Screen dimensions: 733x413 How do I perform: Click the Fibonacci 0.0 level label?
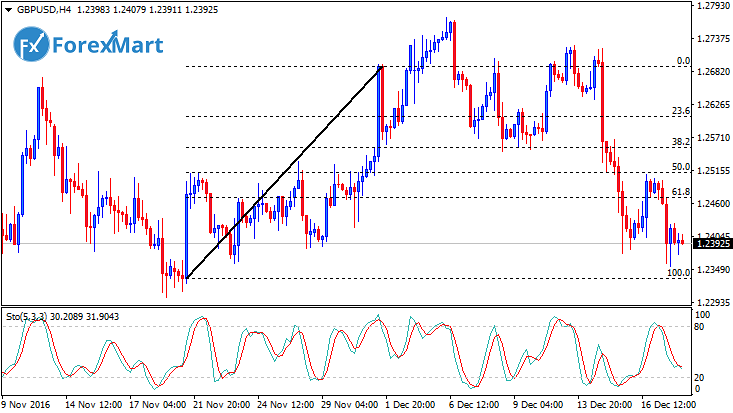tap(683, 61)
